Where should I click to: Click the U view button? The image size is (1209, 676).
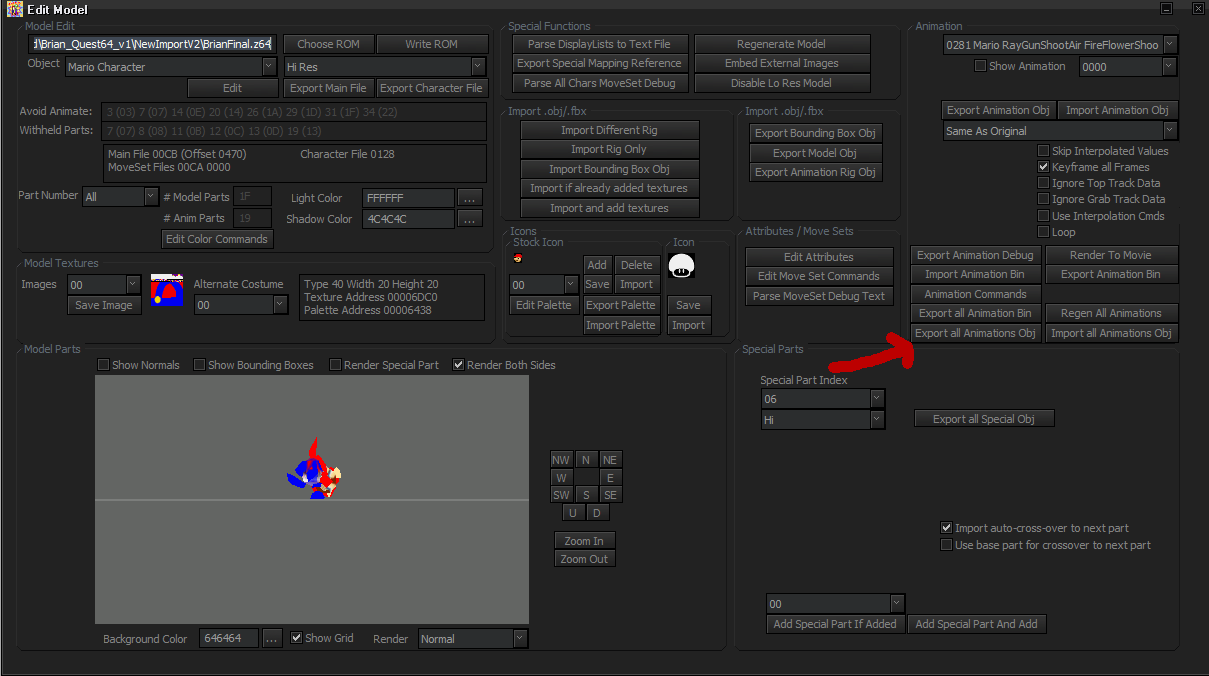[572, 512]
